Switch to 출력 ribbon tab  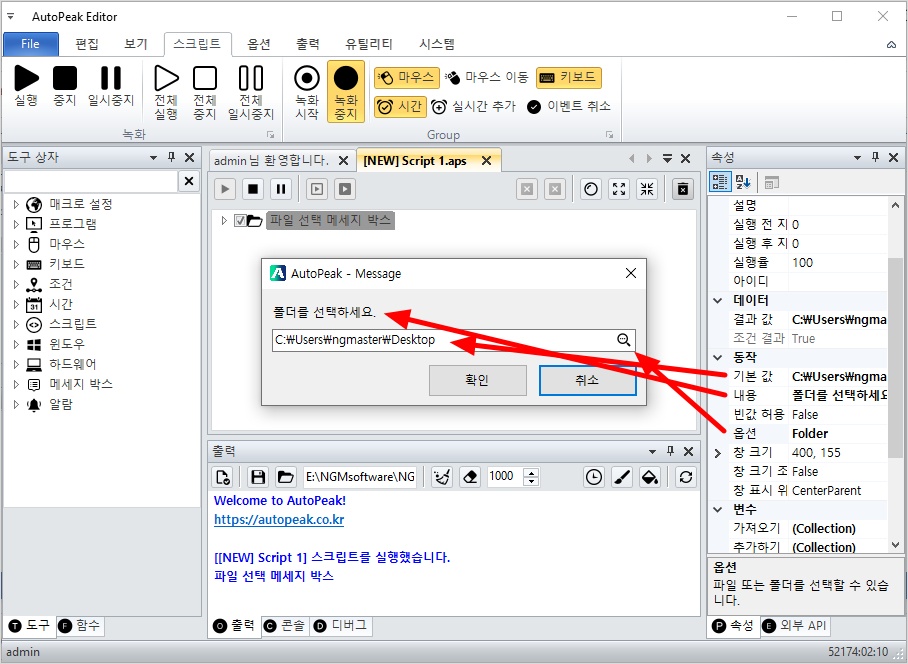coord(307,44)
